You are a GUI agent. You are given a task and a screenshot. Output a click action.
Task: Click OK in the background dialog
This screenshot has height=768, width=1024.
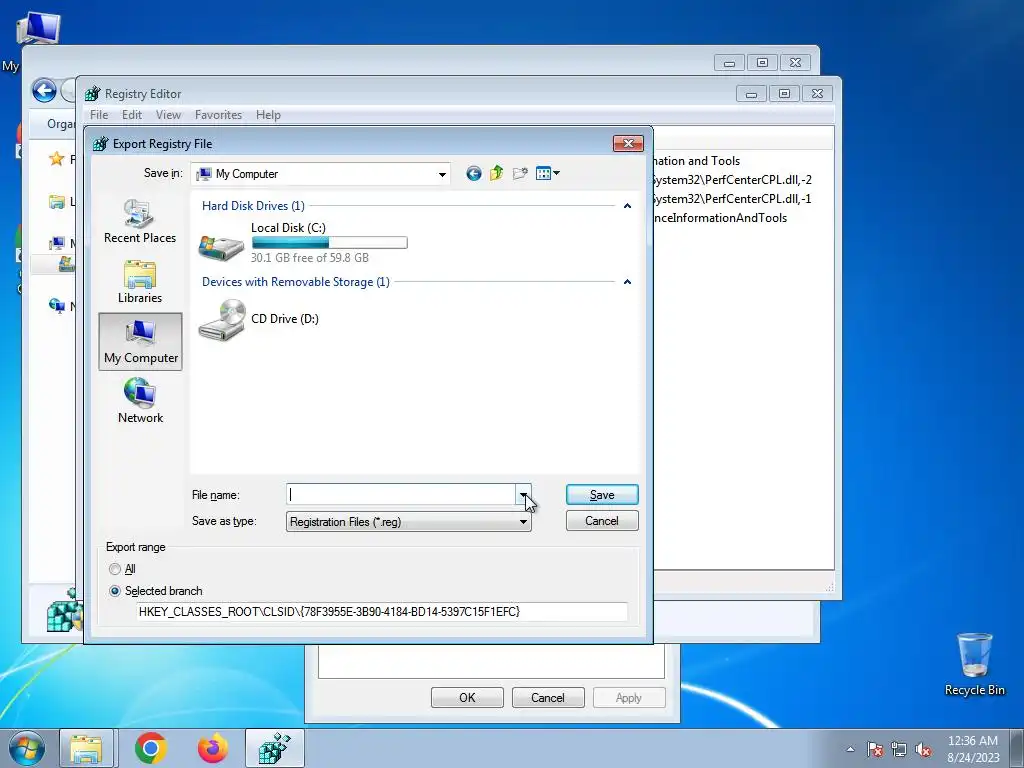[467, 697]
